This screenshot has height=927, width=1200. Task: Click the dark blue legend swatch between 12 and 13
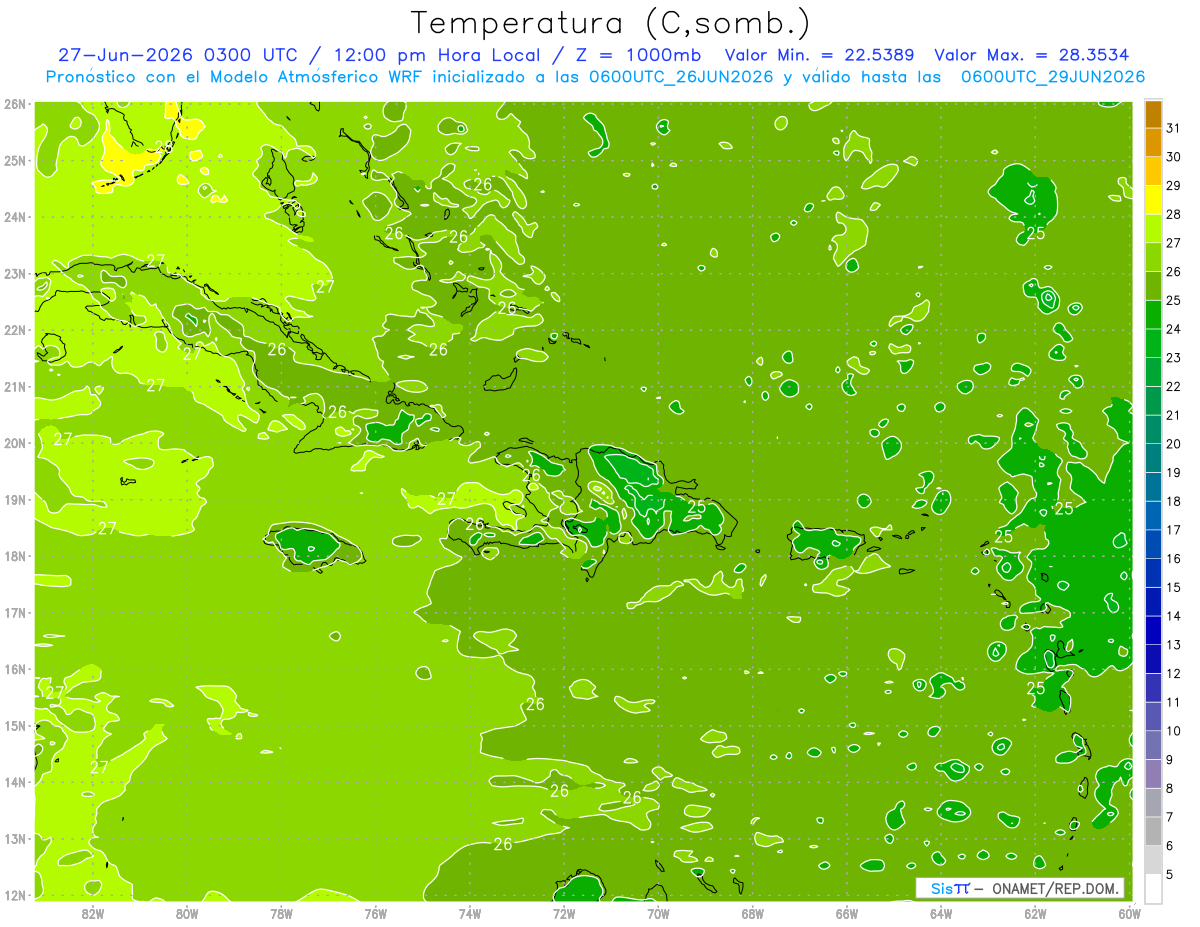[1153, 659]
